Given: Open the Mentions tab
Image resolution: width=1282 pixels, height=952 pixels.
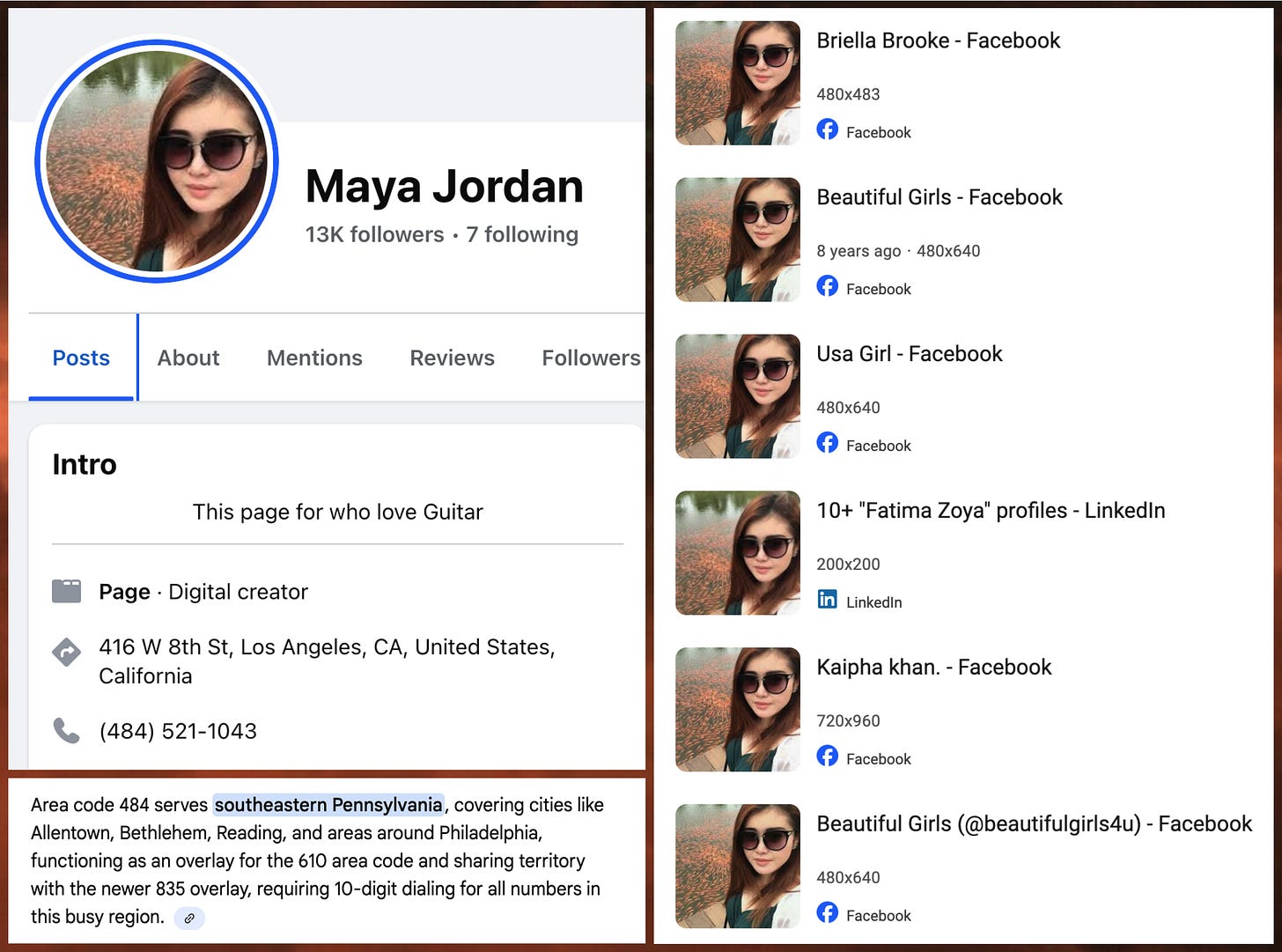Looking at the screenshot, I should [314, 358].
